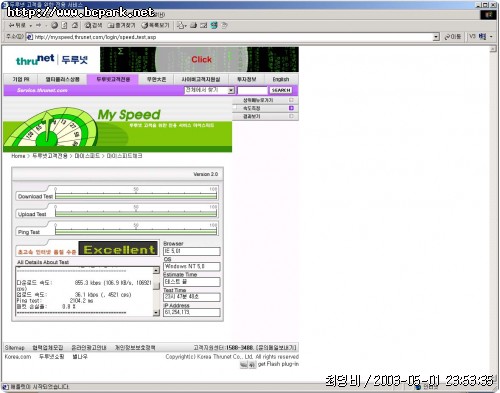Switch site to English tab
500x393 pixels.
(x=281, y=79)
